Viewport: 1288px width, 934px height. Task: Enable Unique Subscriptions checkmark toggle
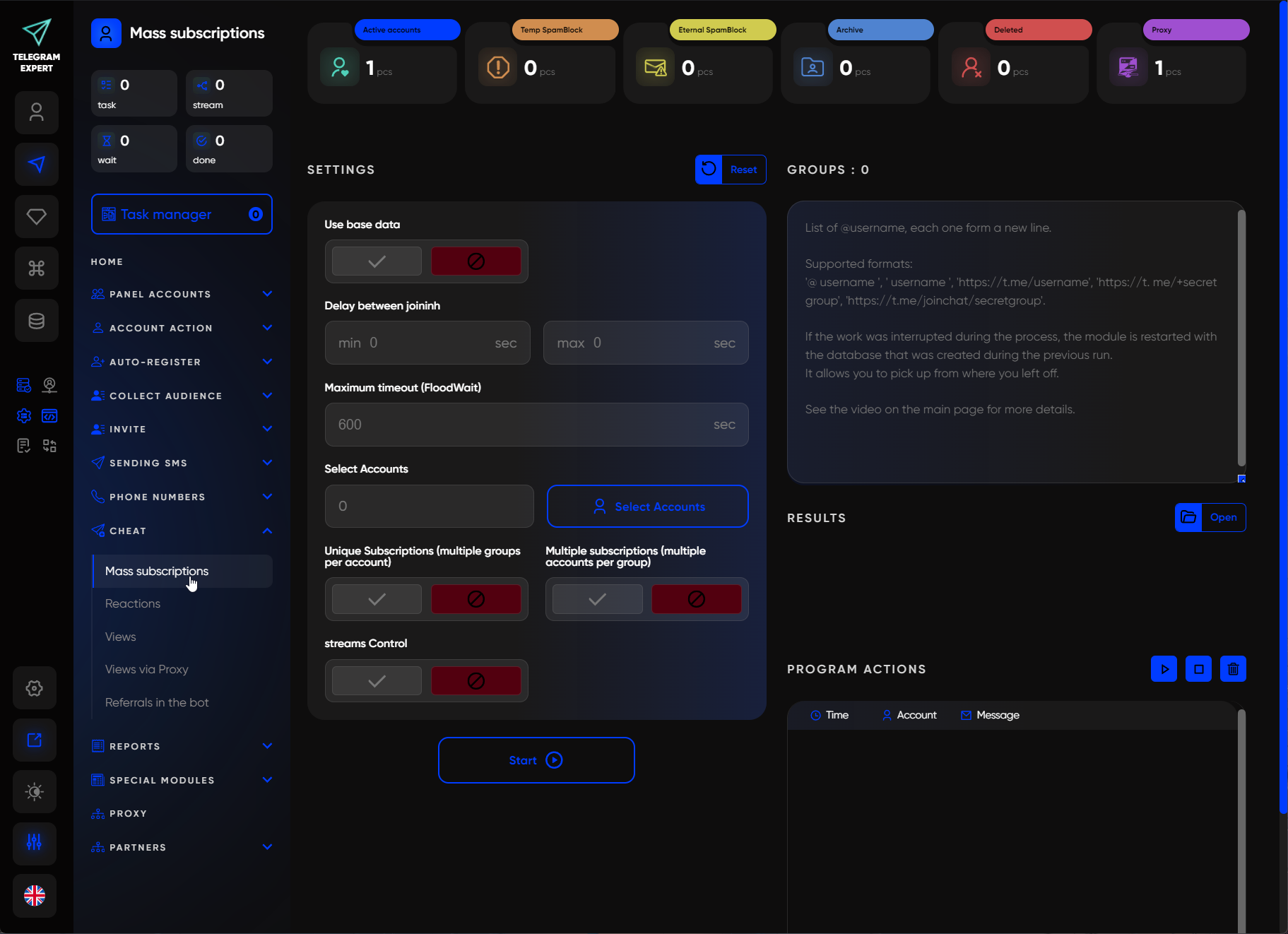pyautogui.click(x=377, y=599)
